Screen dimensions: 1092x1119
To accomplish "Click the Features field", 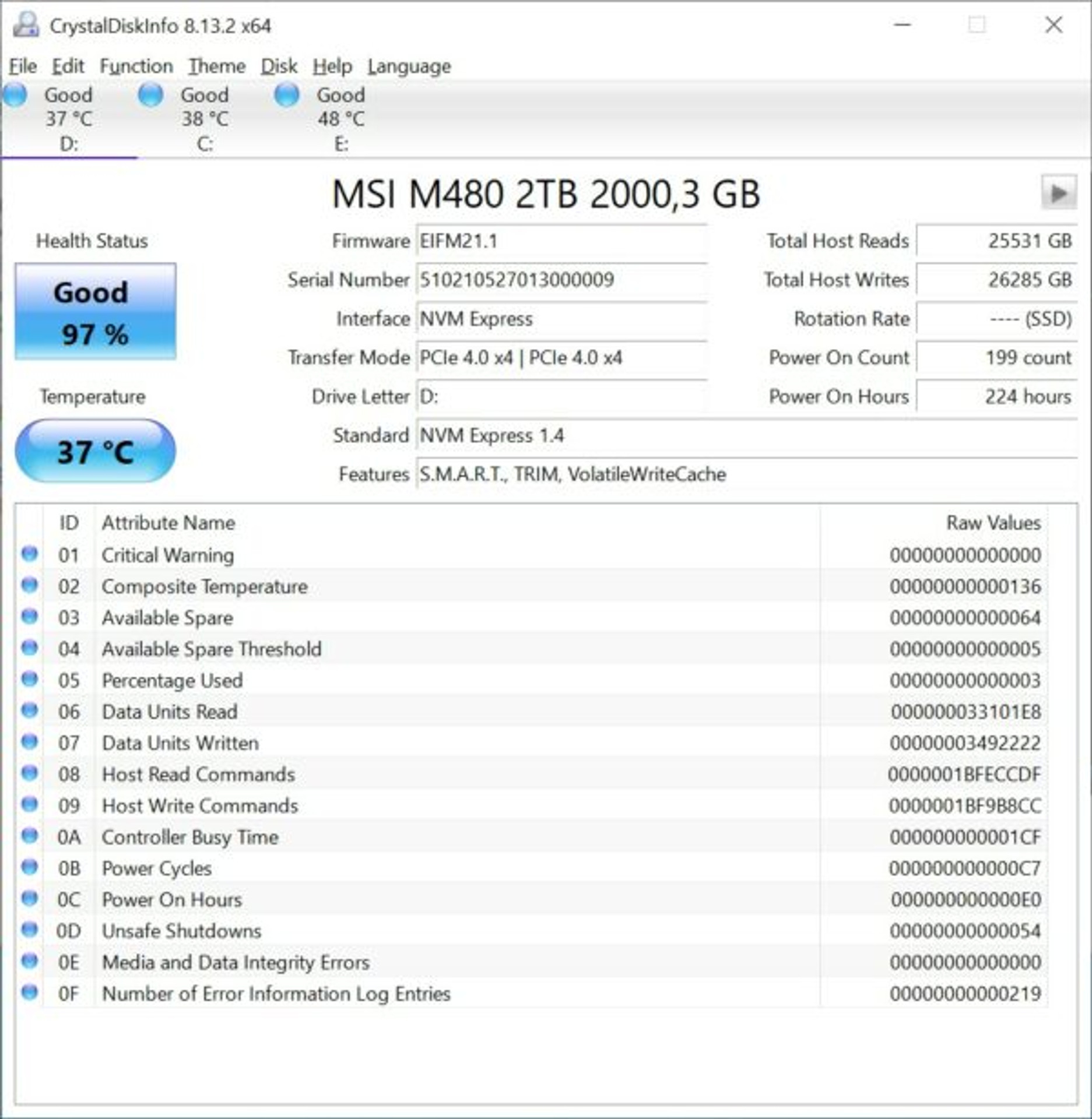I will pos(746,474).
